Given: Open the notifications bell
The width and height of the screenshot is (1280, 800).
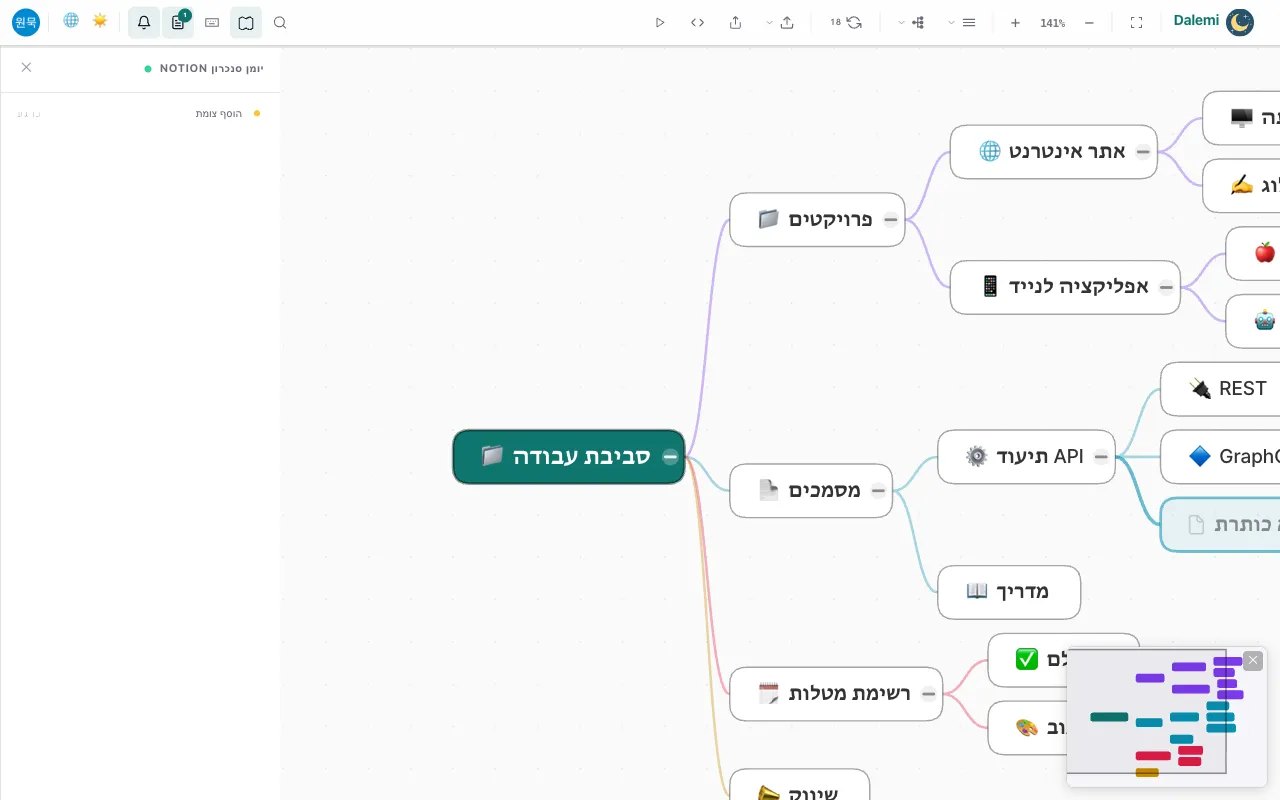Looking at the screenshot, I should [144, 22].
